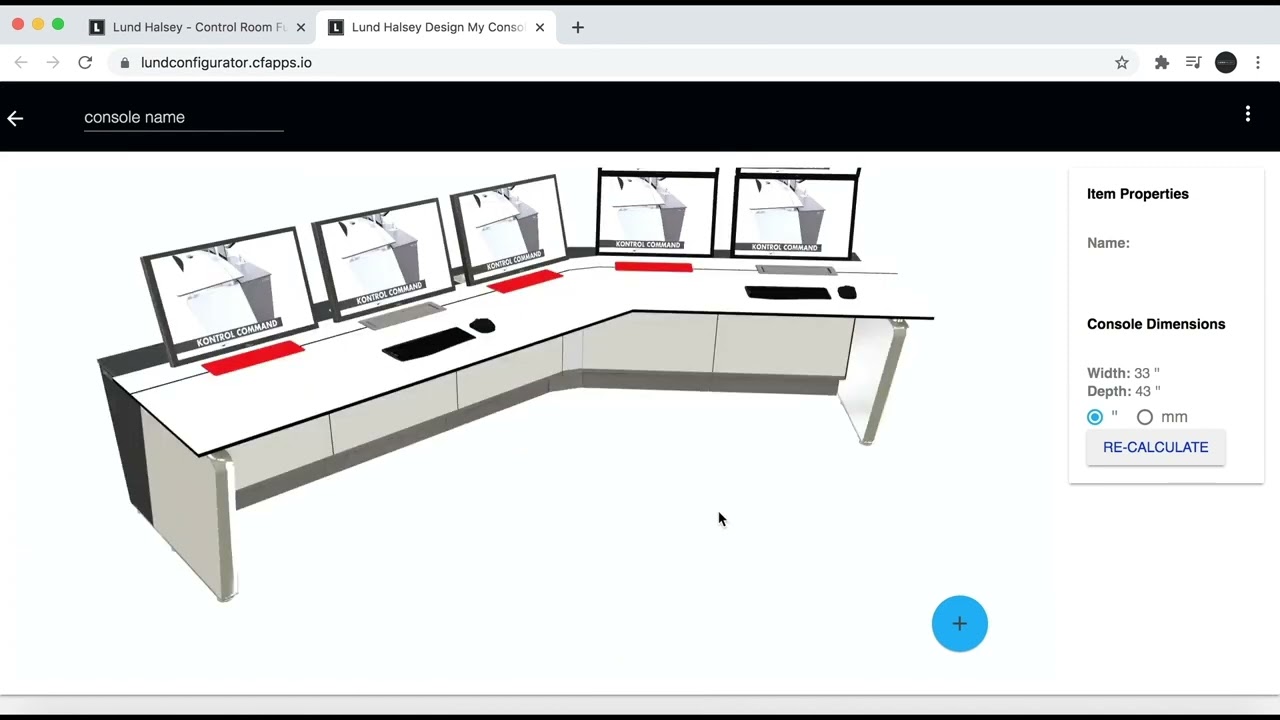The height and width of the screenshot is (720, 1280).
Task: Click the Name: label in properties
Action: coord(1108,243)
